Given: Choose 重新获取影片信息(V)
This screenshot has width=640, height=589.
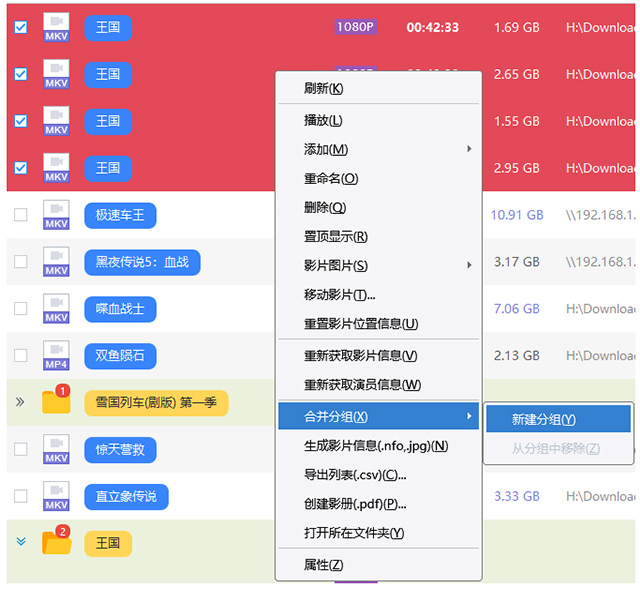Looking at the screenshot, I should (378, 356).
